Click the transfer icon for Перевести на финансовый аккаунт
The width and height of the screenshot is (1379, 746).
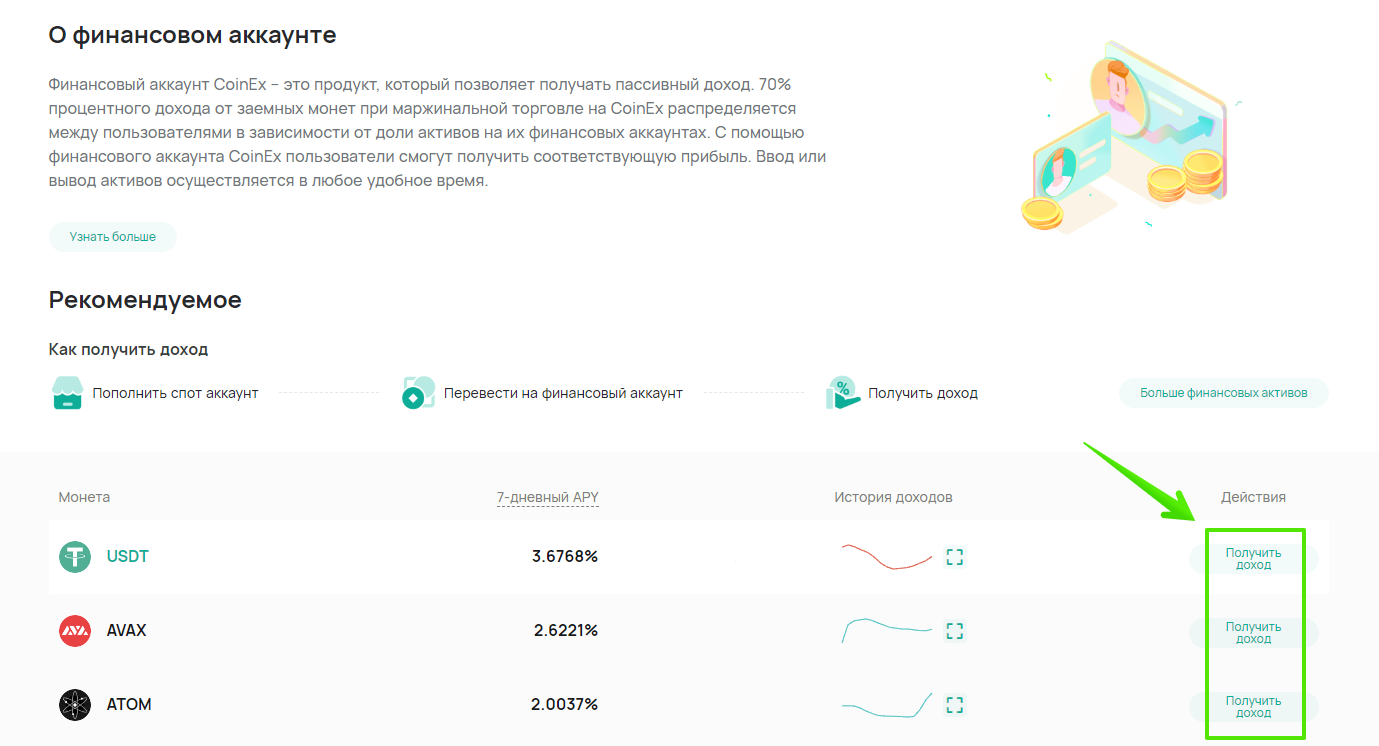tap(418, 393)
